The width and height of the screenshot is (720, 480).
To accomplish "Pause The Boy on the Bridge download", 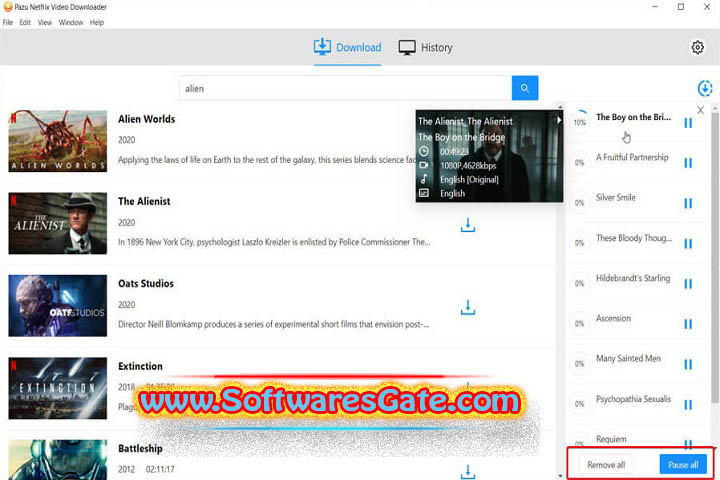I will point(687,123).
